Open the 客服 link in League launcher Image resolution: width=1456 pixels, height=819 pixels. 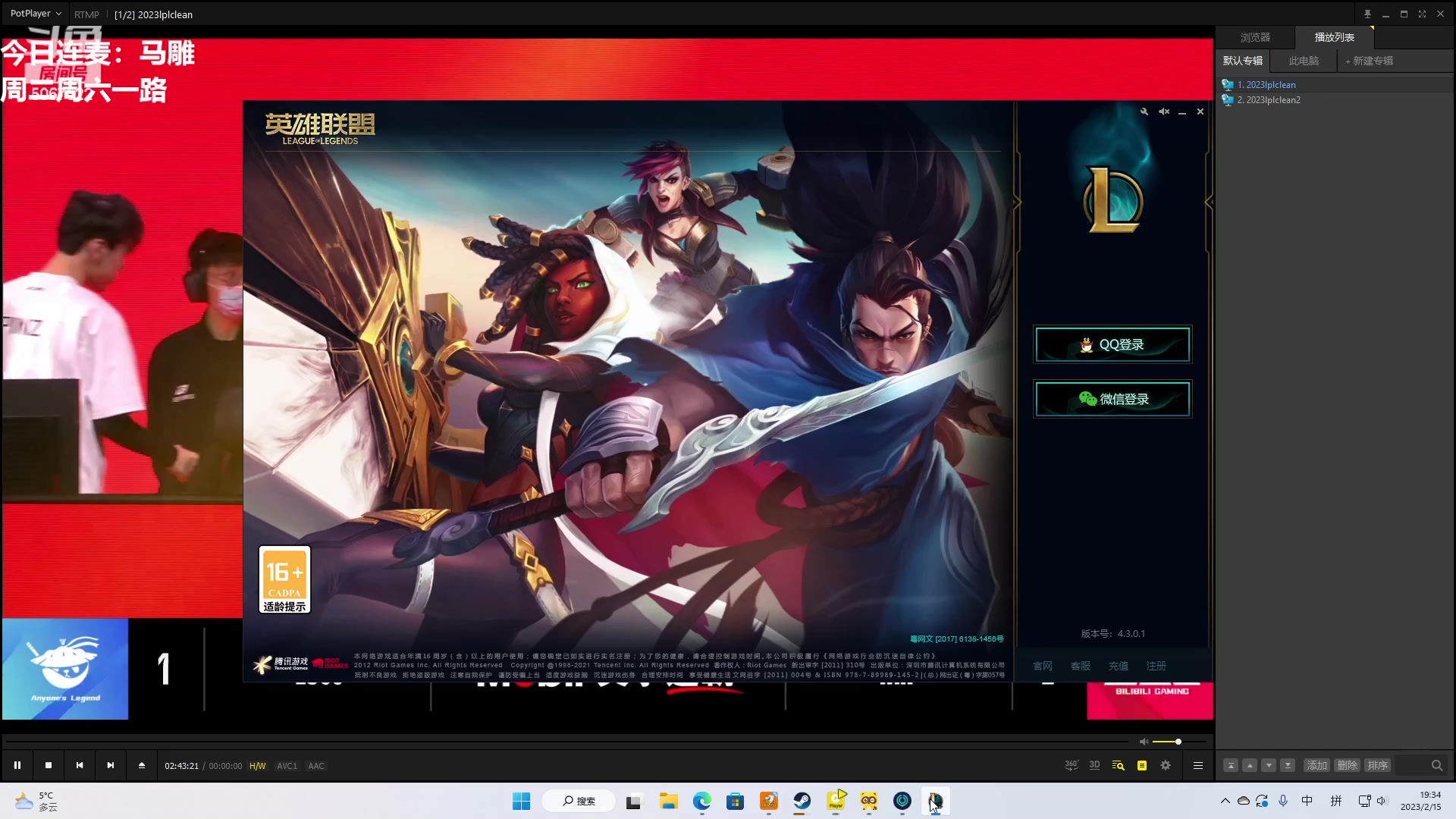pos(1081,666)
